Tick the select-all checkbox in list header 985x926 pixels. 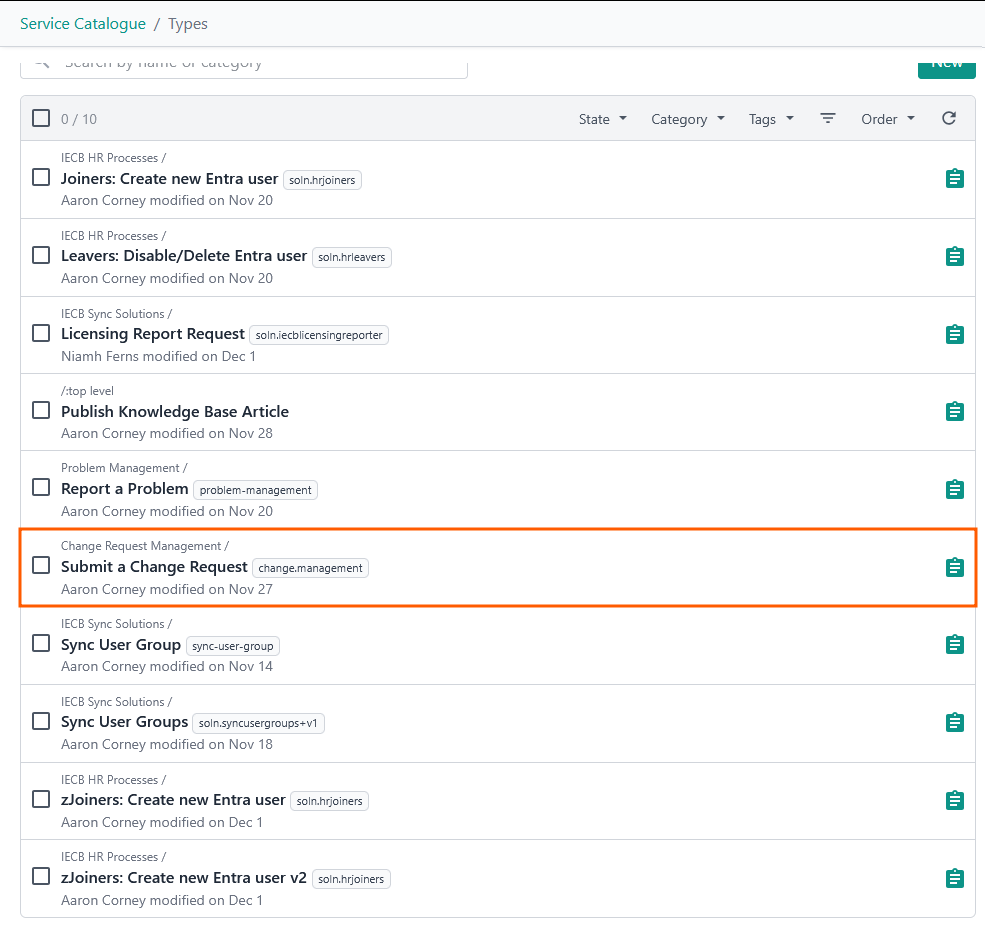click(x=41, y=118)
